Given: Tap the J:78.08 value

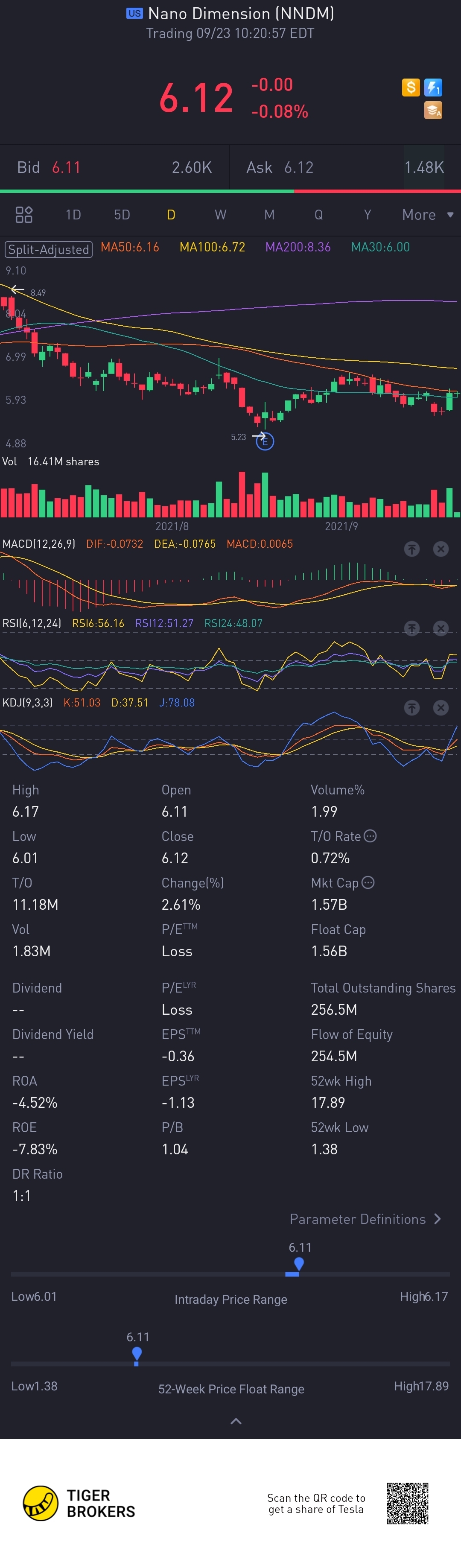Looking at the screenshot, I should [177, 702].
